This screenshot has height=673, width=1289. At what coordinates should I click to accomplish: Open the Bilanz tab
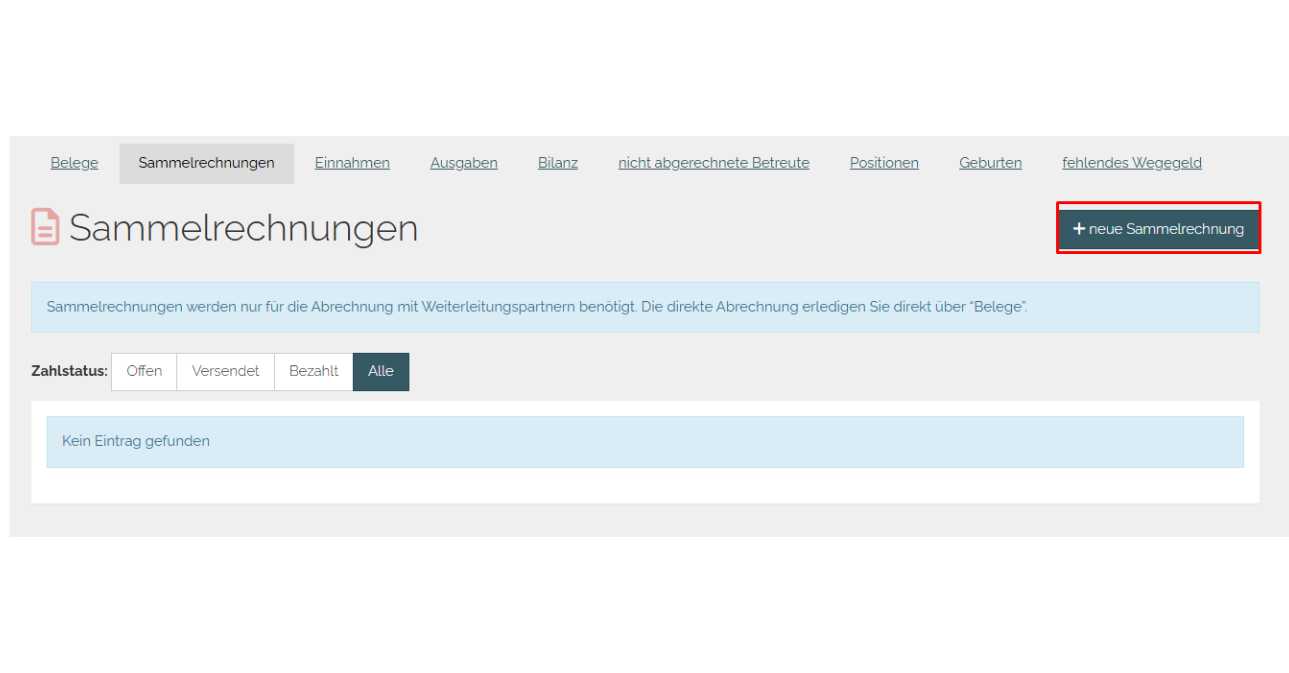pos(557,163)
